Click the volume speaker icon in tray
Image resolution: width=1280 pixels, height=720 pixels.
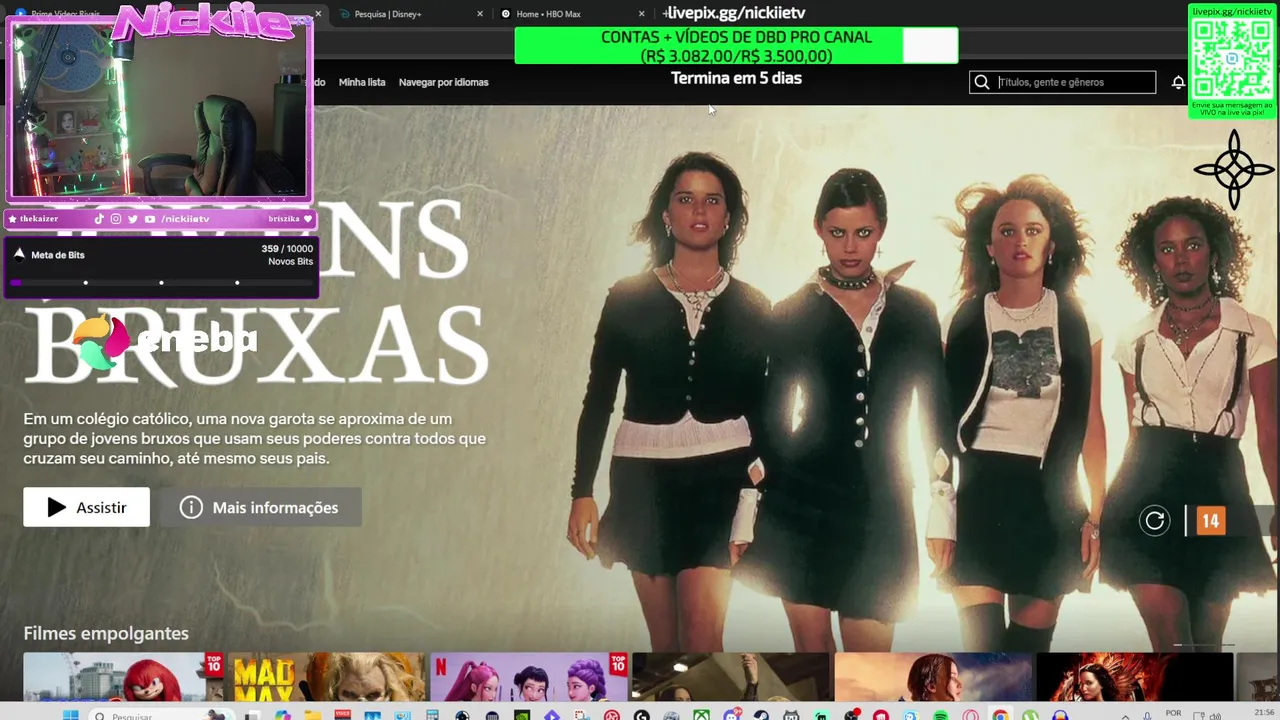point(1216,716)
